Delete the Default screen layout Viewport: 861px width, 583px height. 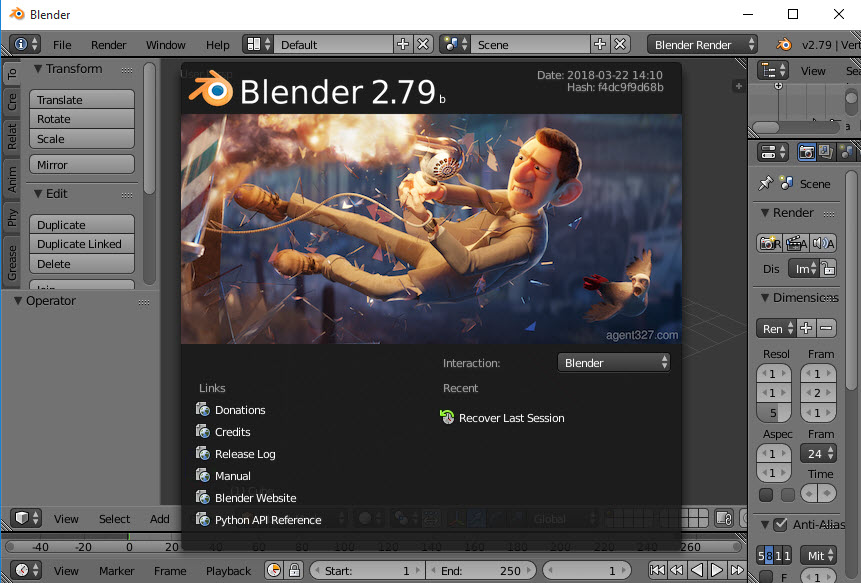tap(423, 44)
